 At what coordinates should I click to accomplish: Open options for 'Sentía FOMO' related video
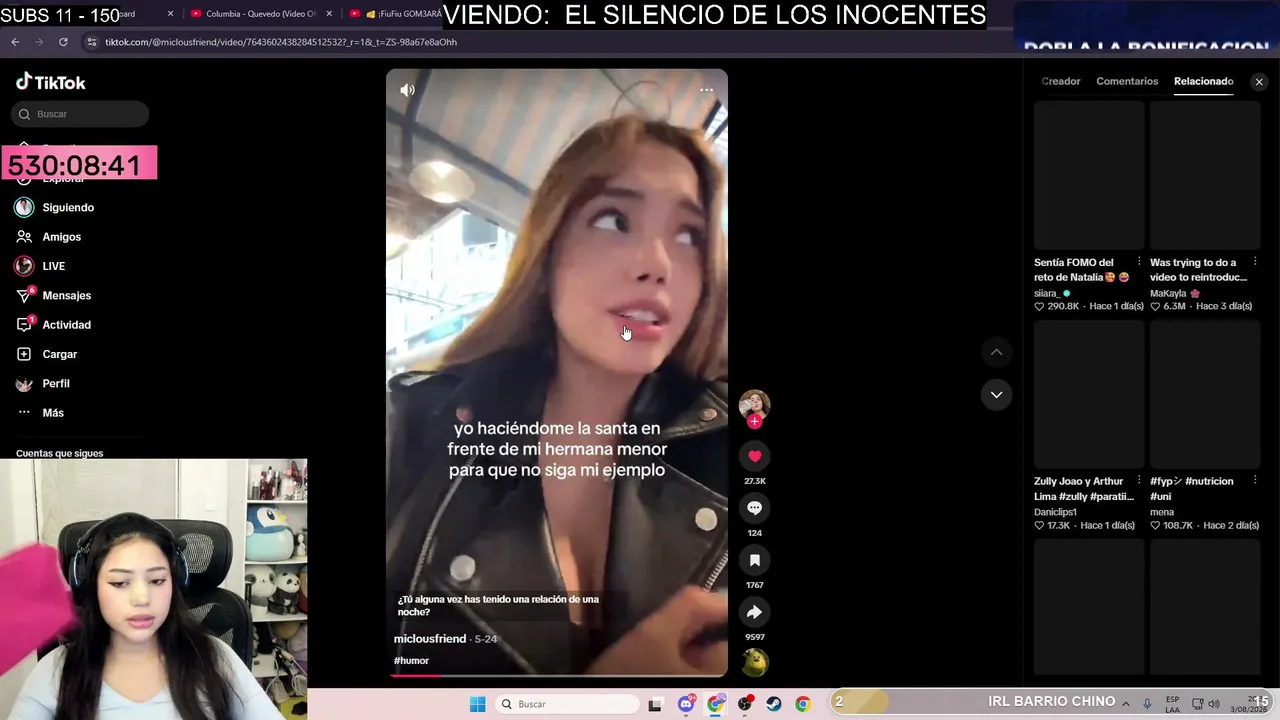click(1139, 263)
